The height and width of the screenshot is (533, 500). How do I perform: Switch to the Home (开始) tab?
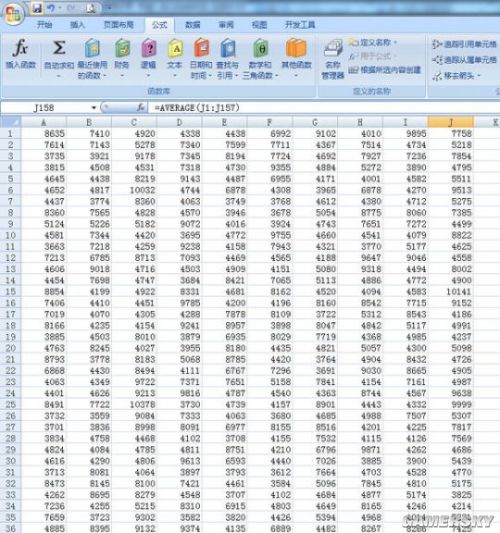click(x=44, y=24)
